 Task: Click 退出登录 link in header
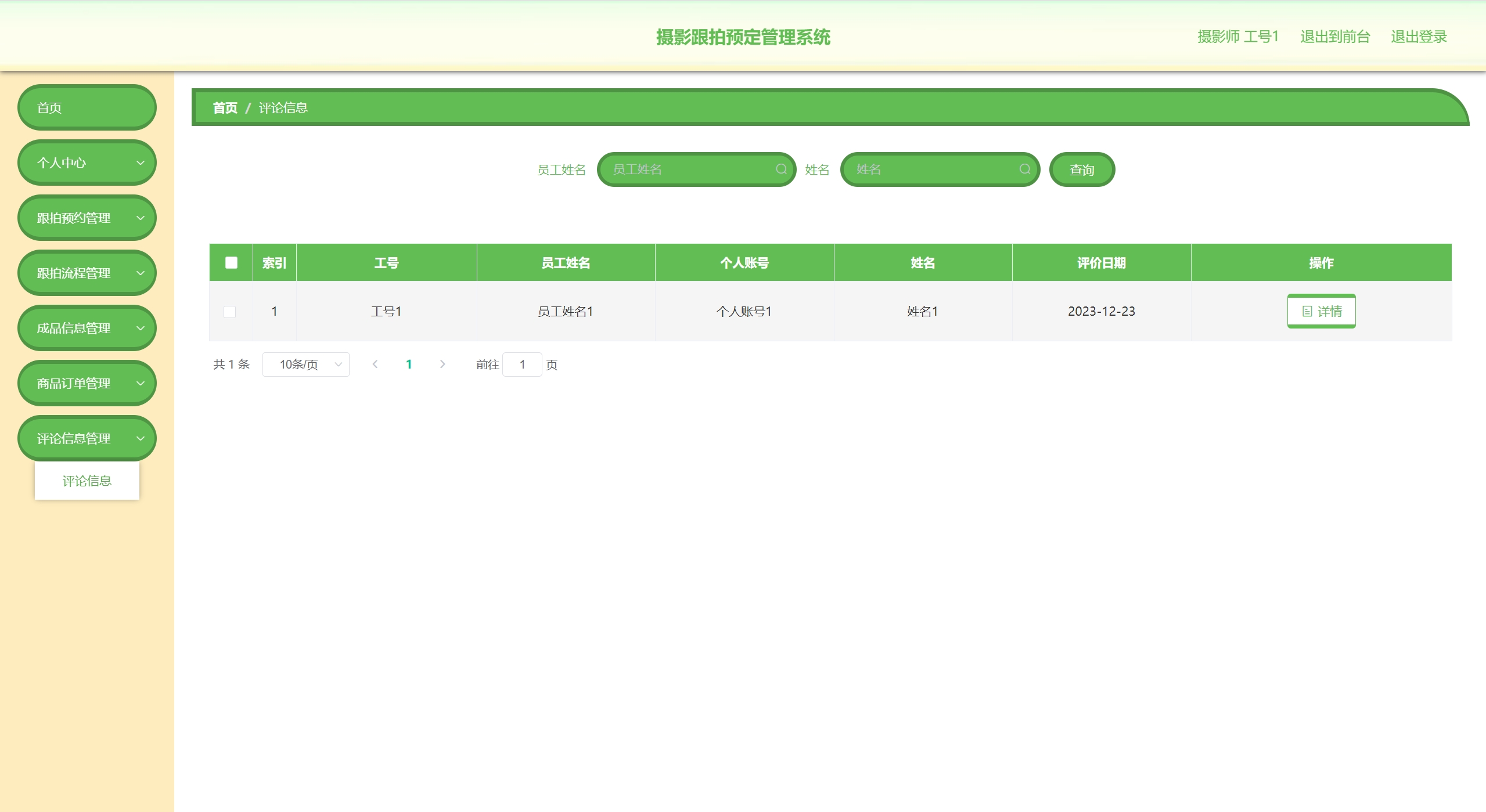point(1418,37)
